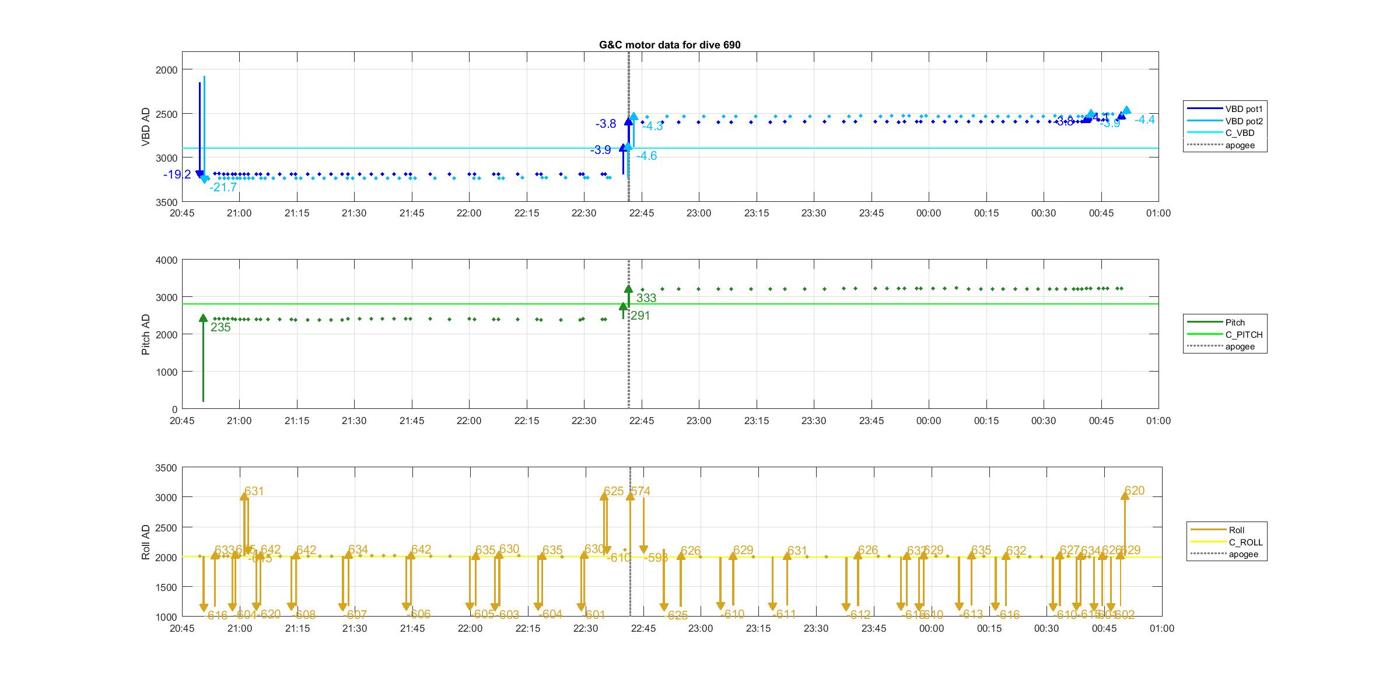Click the '291' annotation in the Pitch plot

pyautogui.click(x=640, y=316)
